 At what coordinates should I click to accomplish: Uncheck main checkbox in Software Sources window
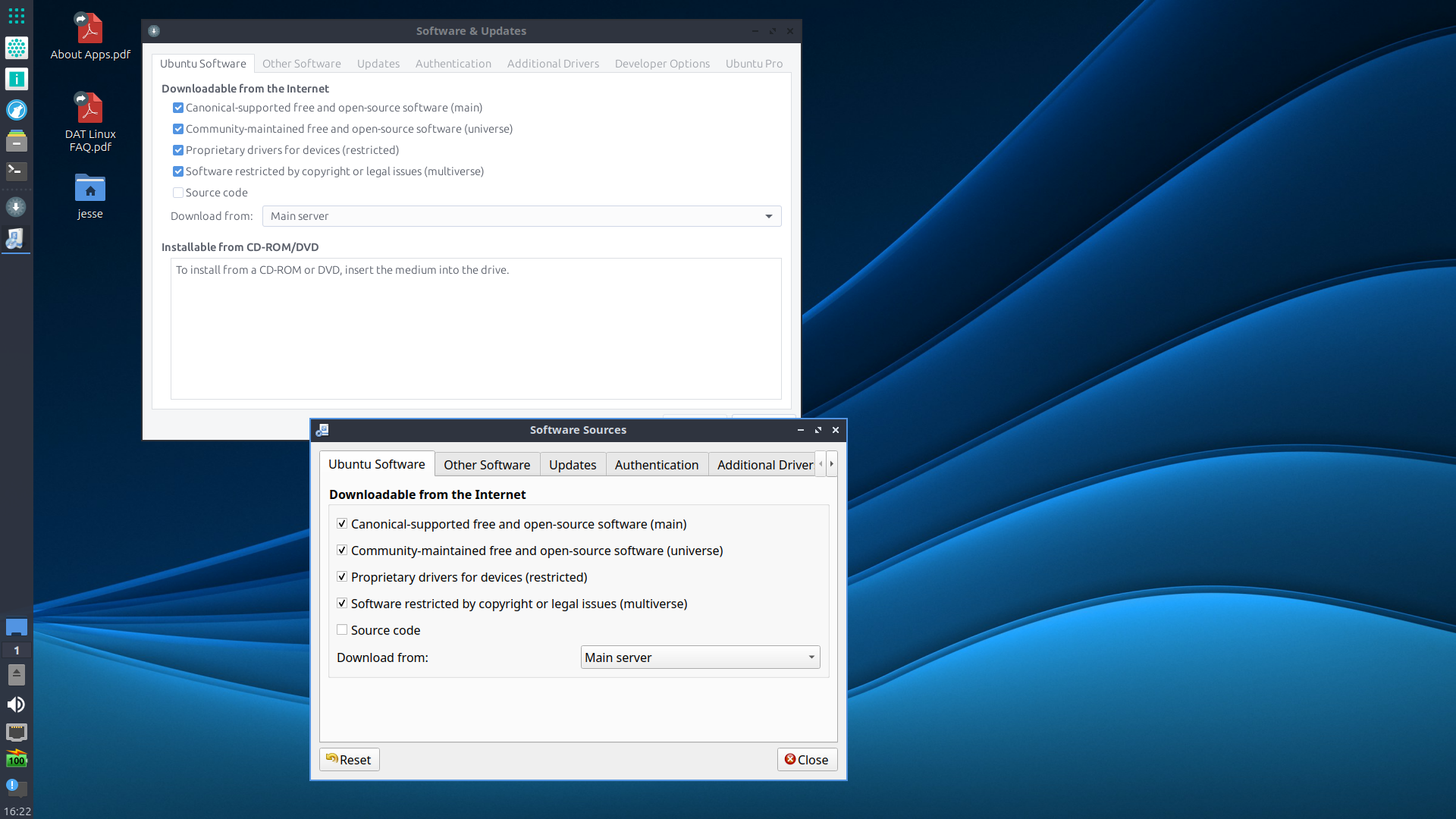[342, 524]
